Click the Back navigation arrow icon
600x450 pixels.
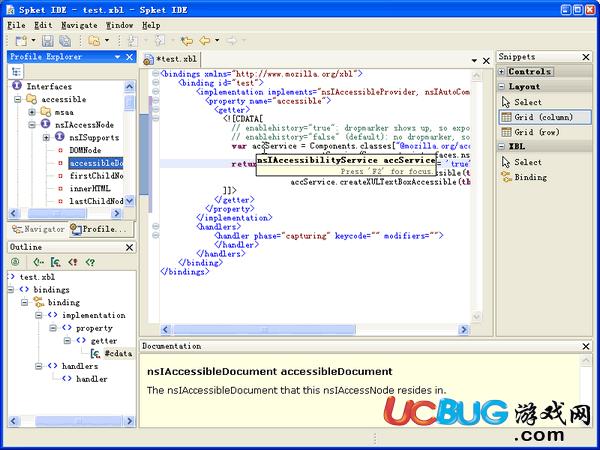coord(205,40)
